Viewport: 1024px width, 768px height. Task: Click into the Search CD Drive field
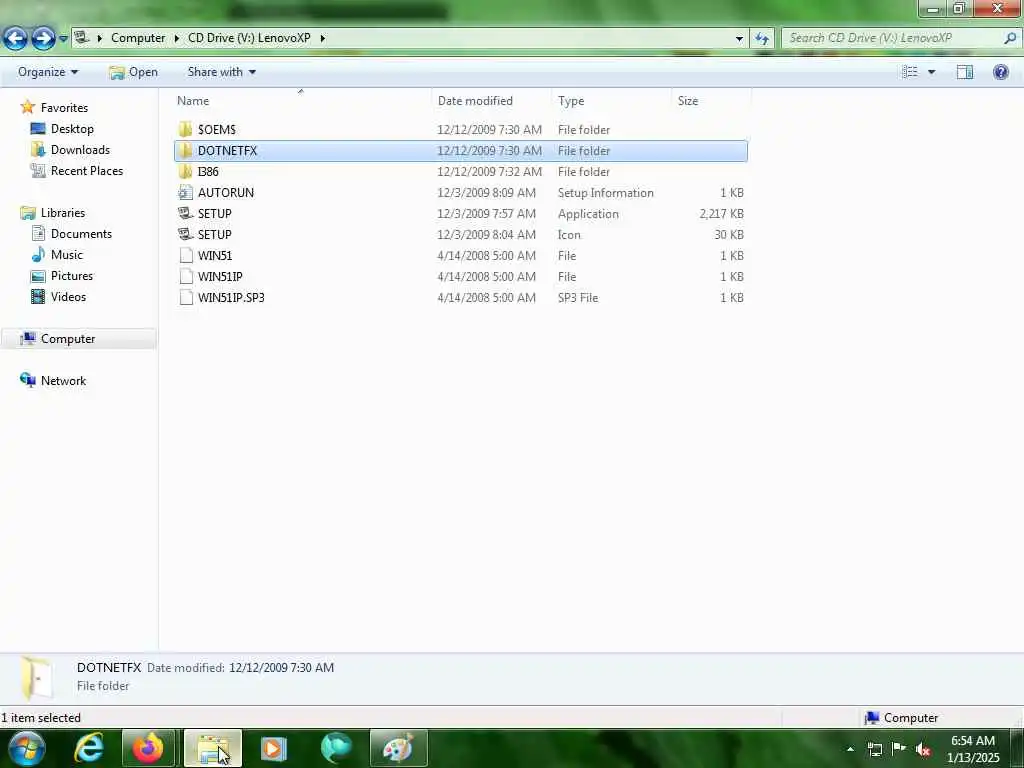(x=893, y=38)
